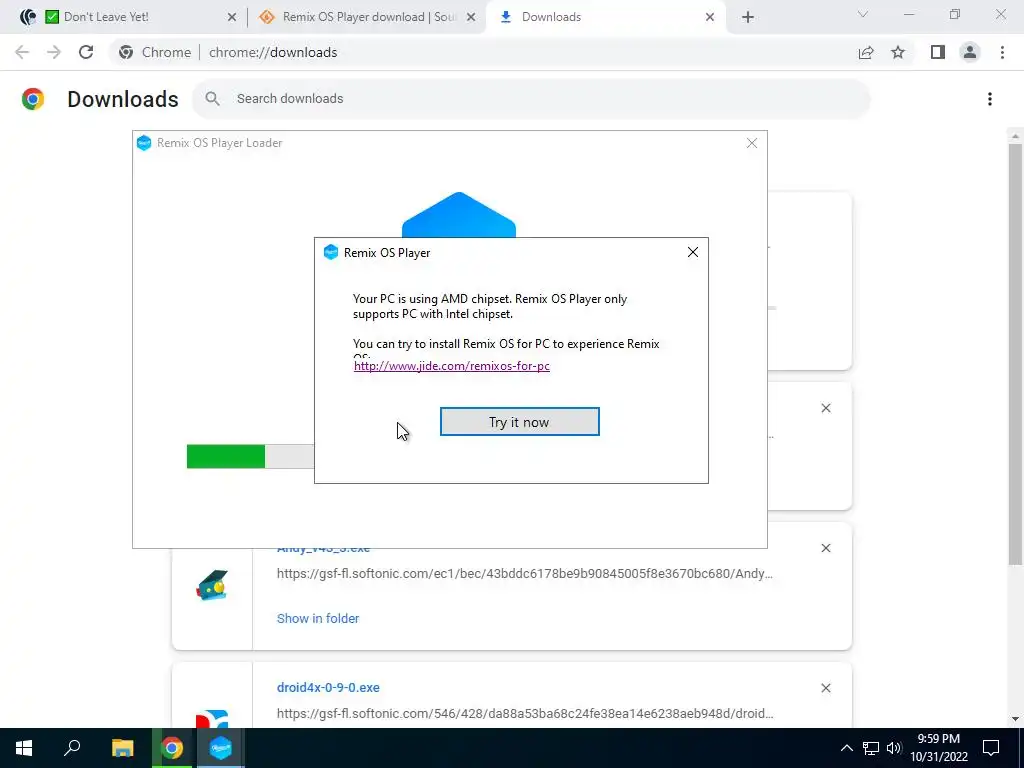Remove the droid4x-0-9-0.exe entry from list
The image size is (1024, 768).
[825, 688]
